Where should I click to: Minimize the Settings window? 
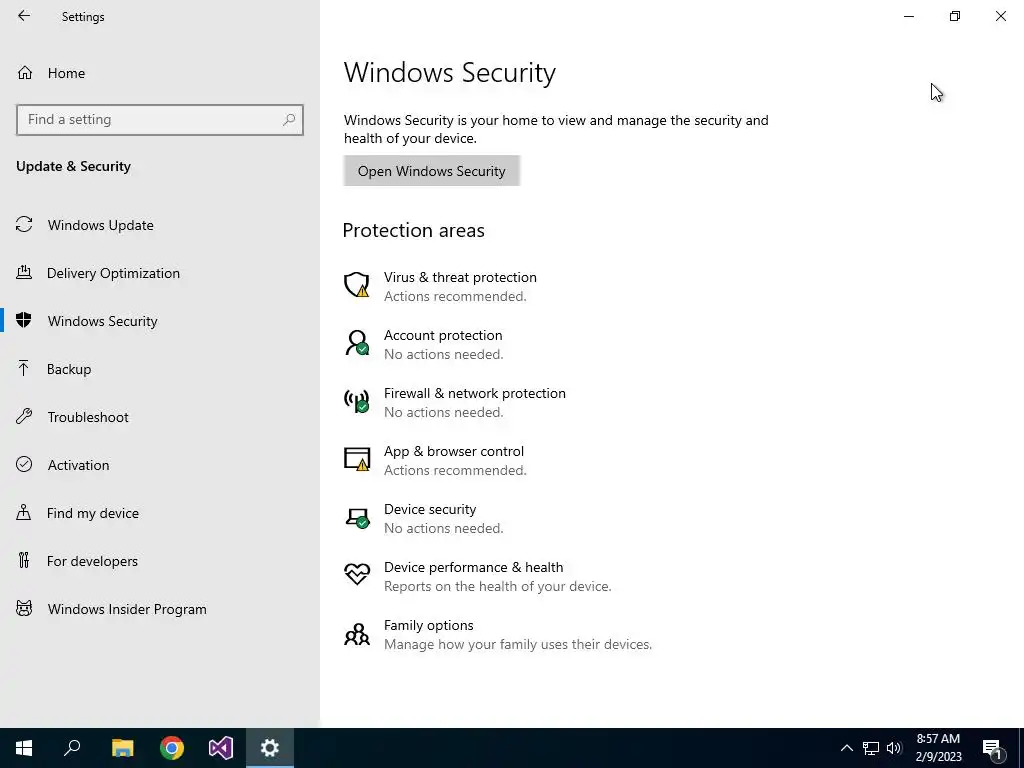tap(909, 16)
